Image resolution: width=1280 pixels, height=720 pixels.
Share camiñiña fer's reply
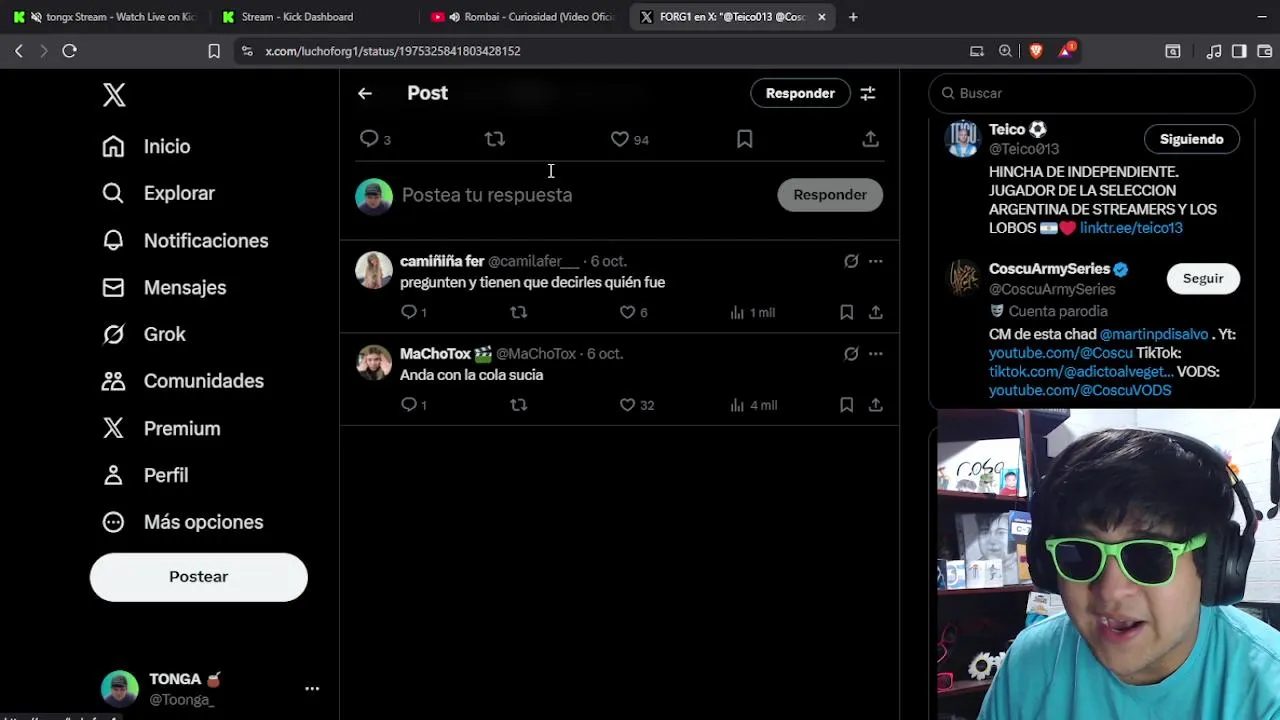pos(875,312)
